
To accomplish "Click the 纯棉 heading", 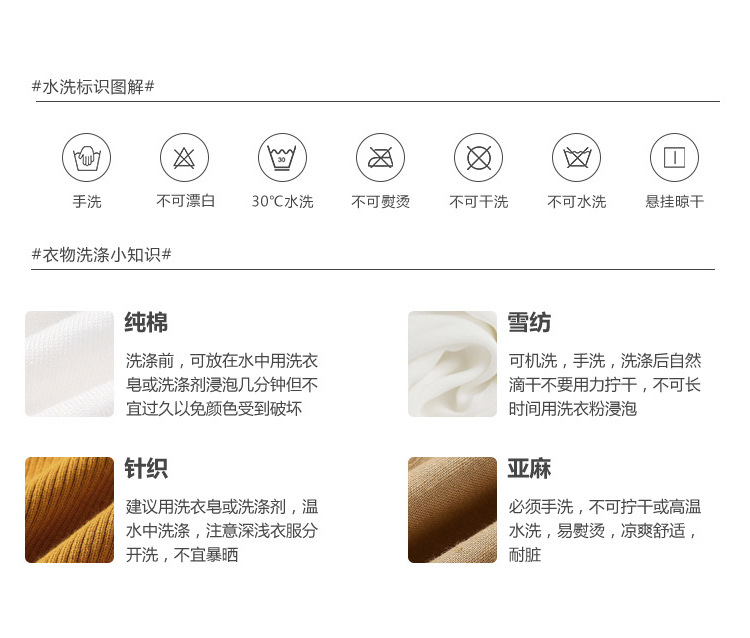I will tap(146, 322).
